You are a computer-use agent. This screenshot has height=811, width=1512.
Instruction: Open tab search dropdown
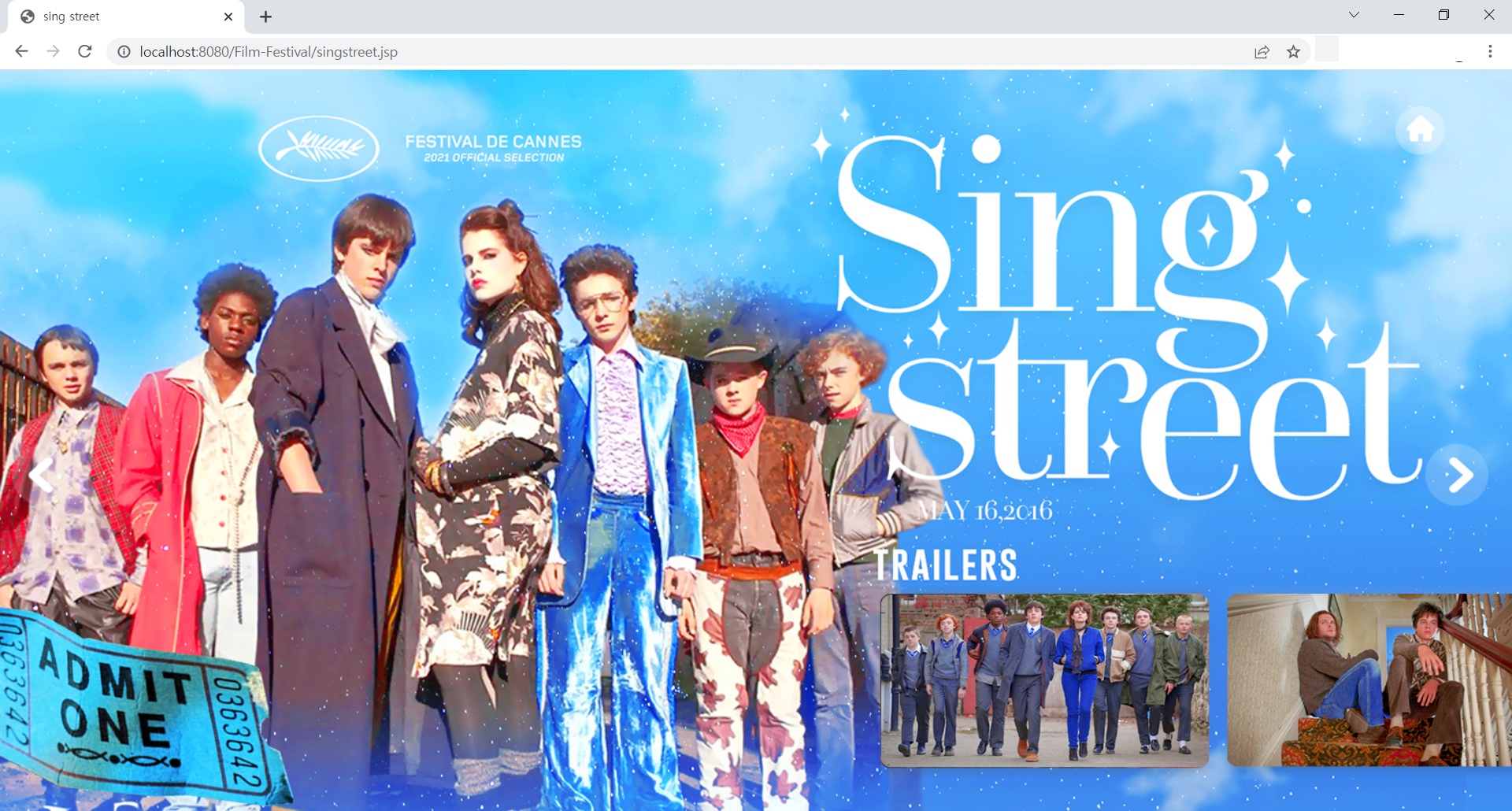(1354, 15)
